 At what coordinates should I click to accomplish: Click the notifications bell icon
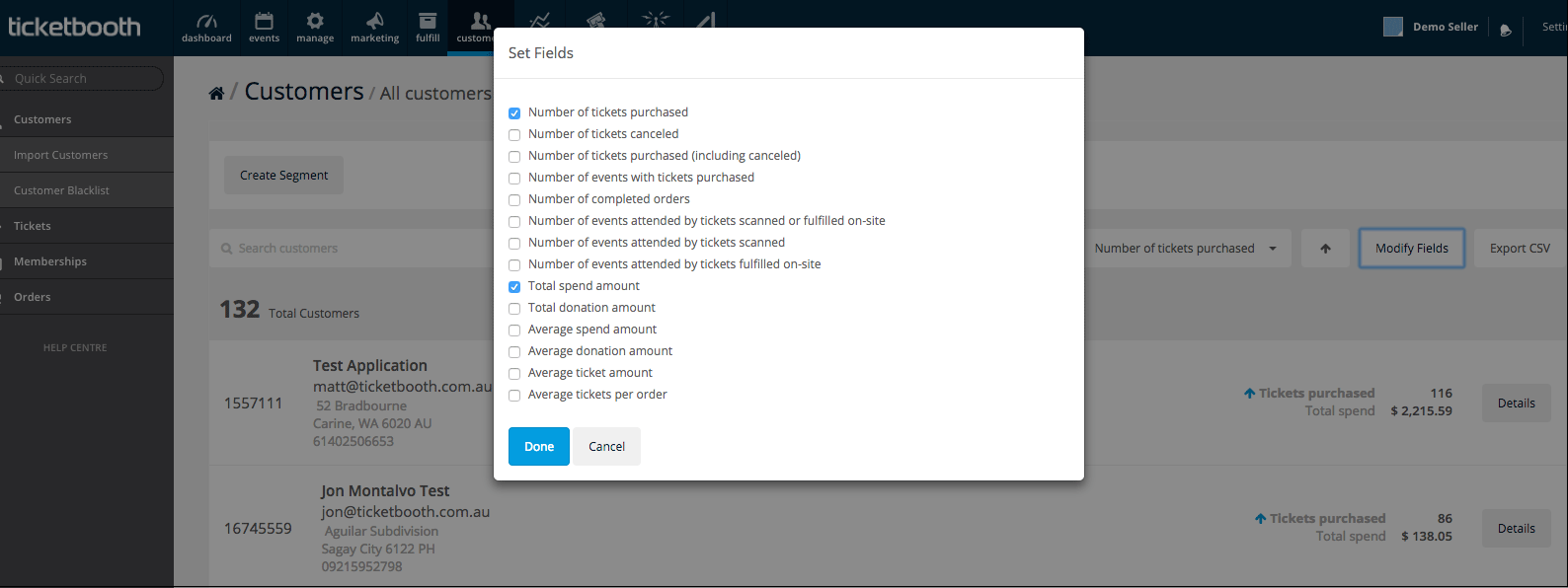coord(1506,30)
